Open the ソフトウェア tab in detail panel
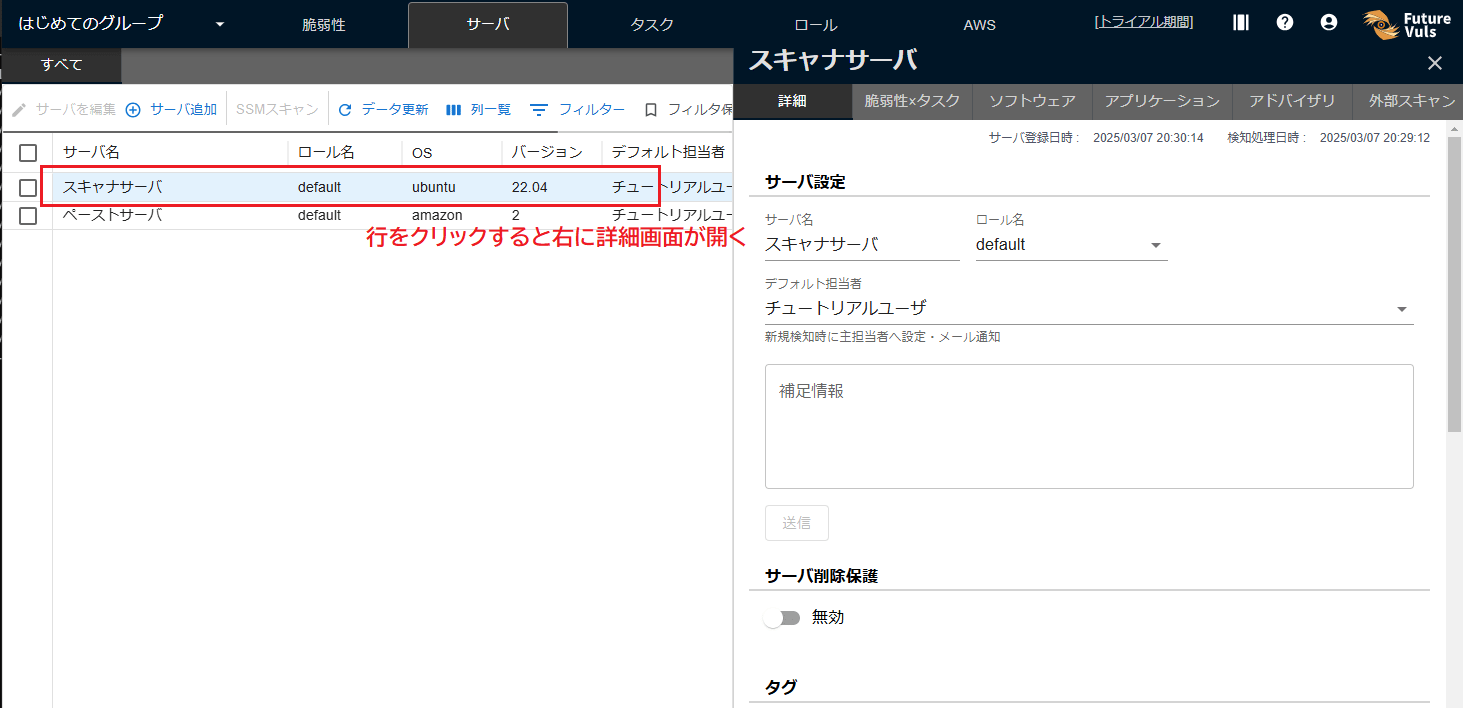Image resolution: width=1463 pixels, height=708 pixels. coord(1032,101)
